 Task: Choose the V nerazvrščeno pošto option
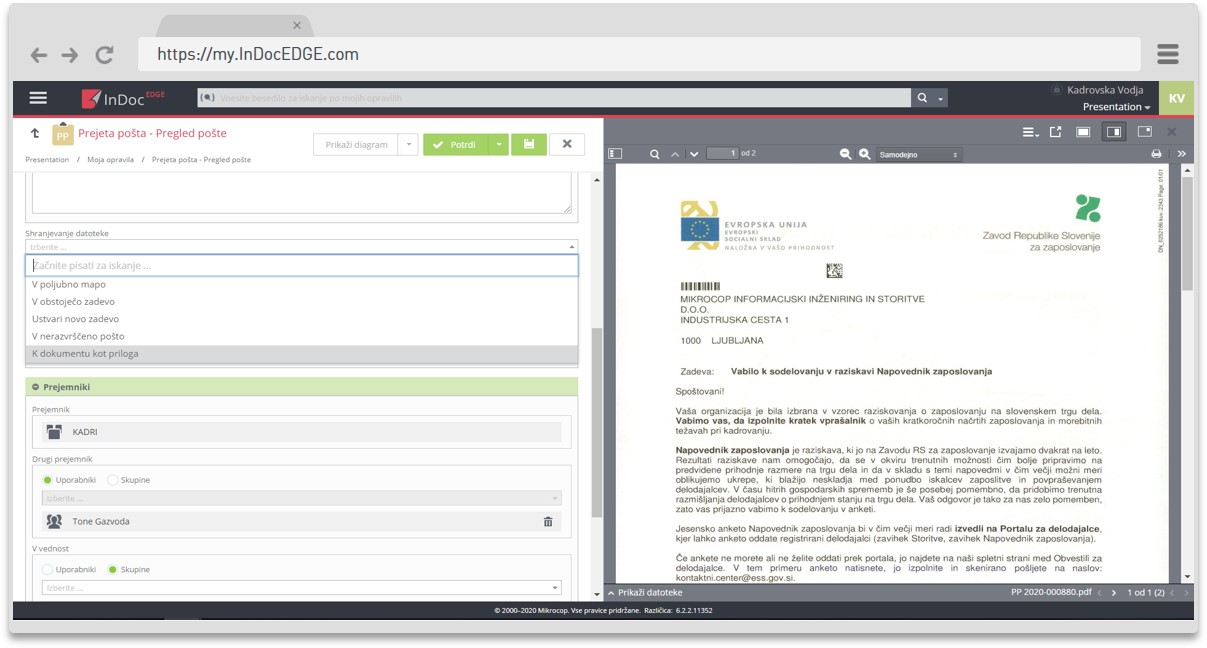click(302, 336)
